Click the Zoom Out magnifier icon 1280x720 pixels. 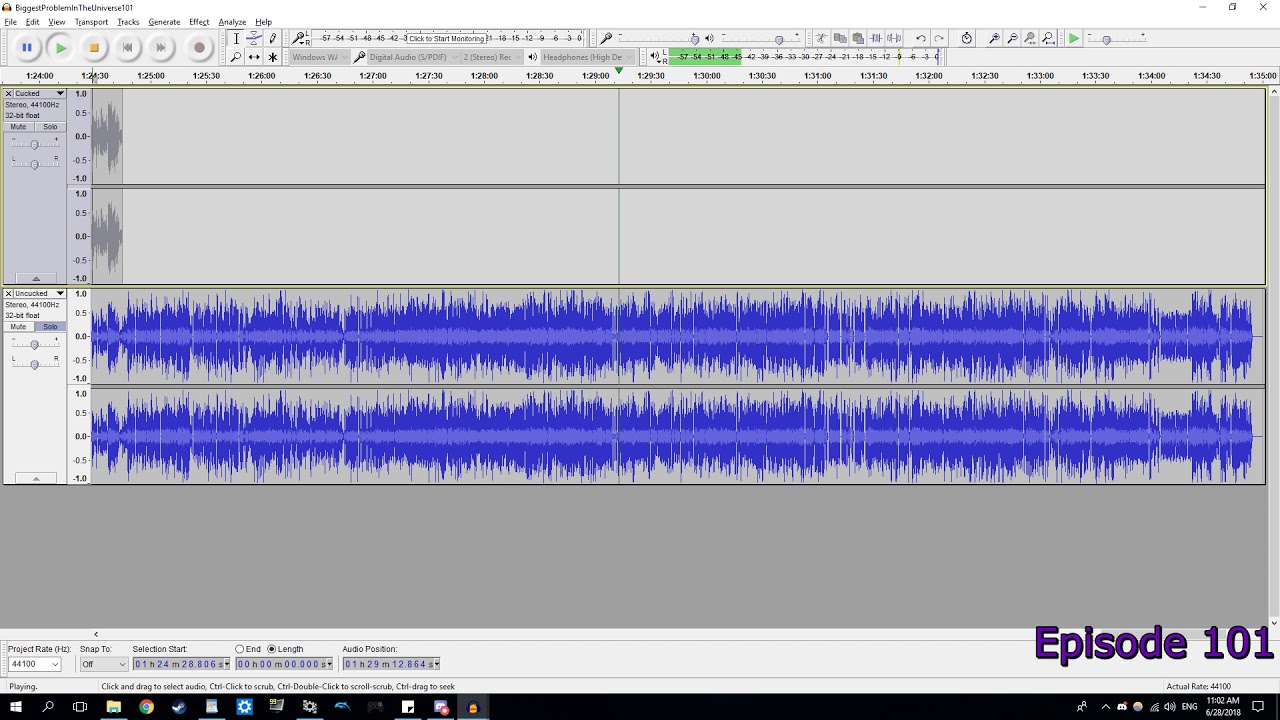coord(1012,38)
